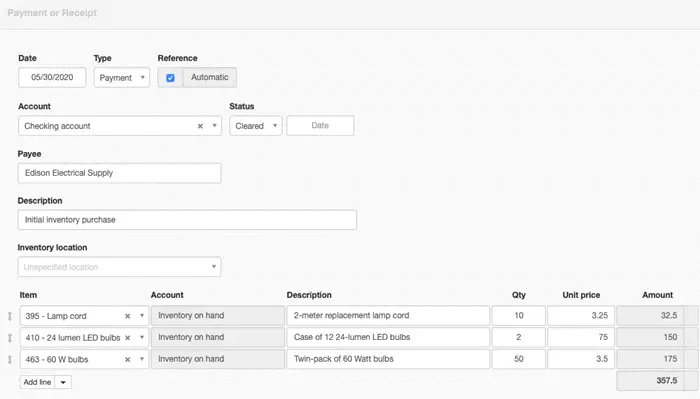Click the Automatic reference label button
Image resolution: width=700 pixels, height=399 pixels.
point(209,78)
